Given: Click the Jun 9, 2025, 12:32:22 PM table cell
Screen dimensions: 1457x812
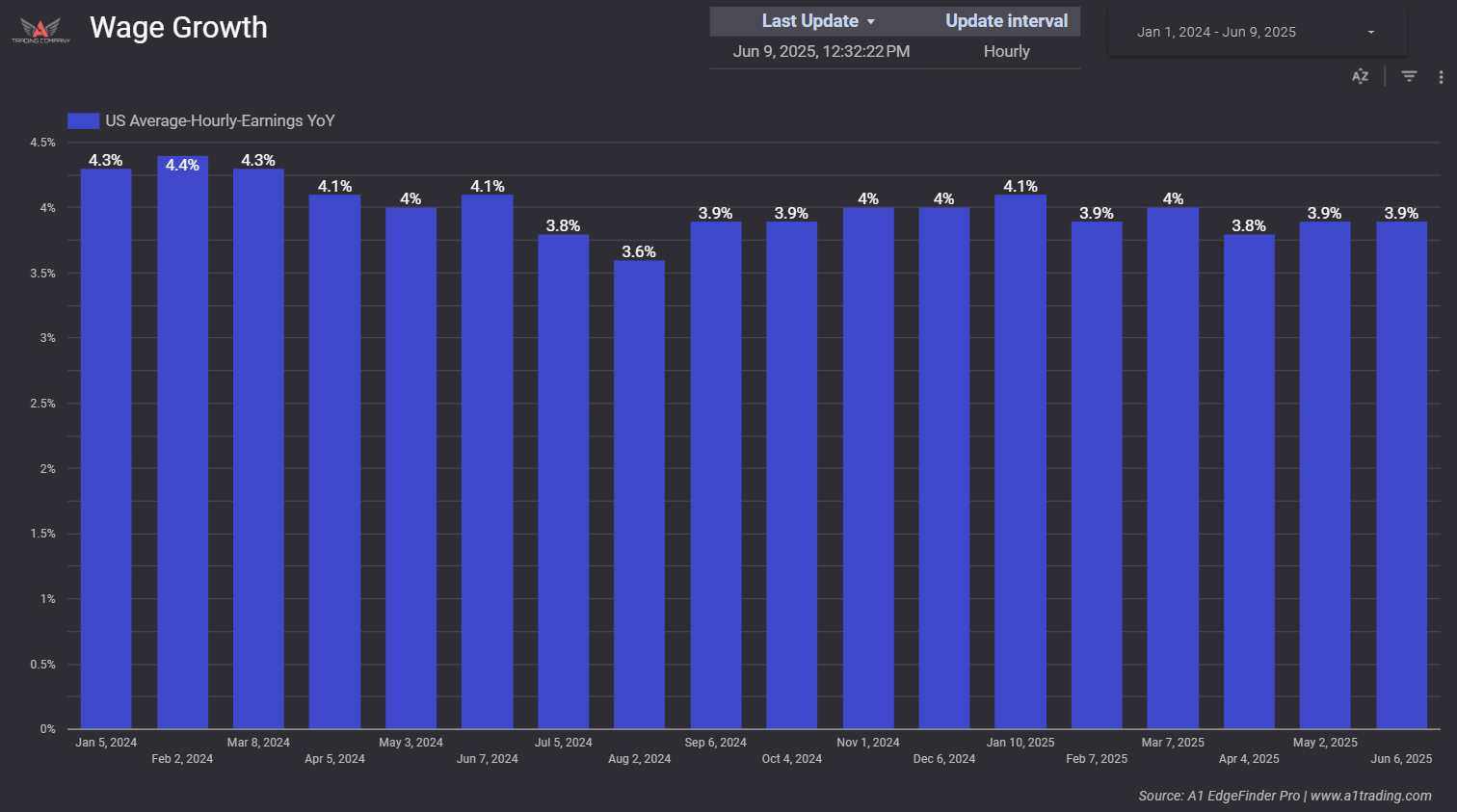Looking at the screenshot, I should tap(821, 52).
